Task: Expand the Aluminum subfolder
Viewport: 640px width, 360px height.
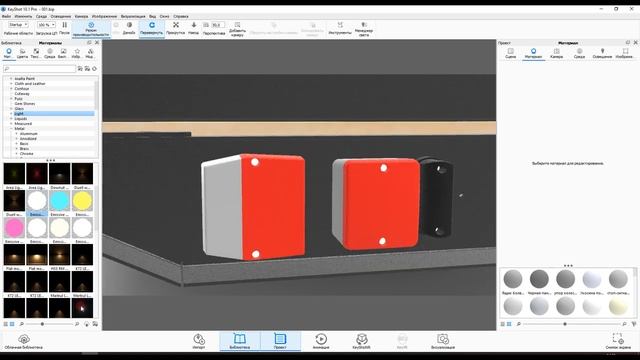Action: pyautogui.click(x=16, y=133)
